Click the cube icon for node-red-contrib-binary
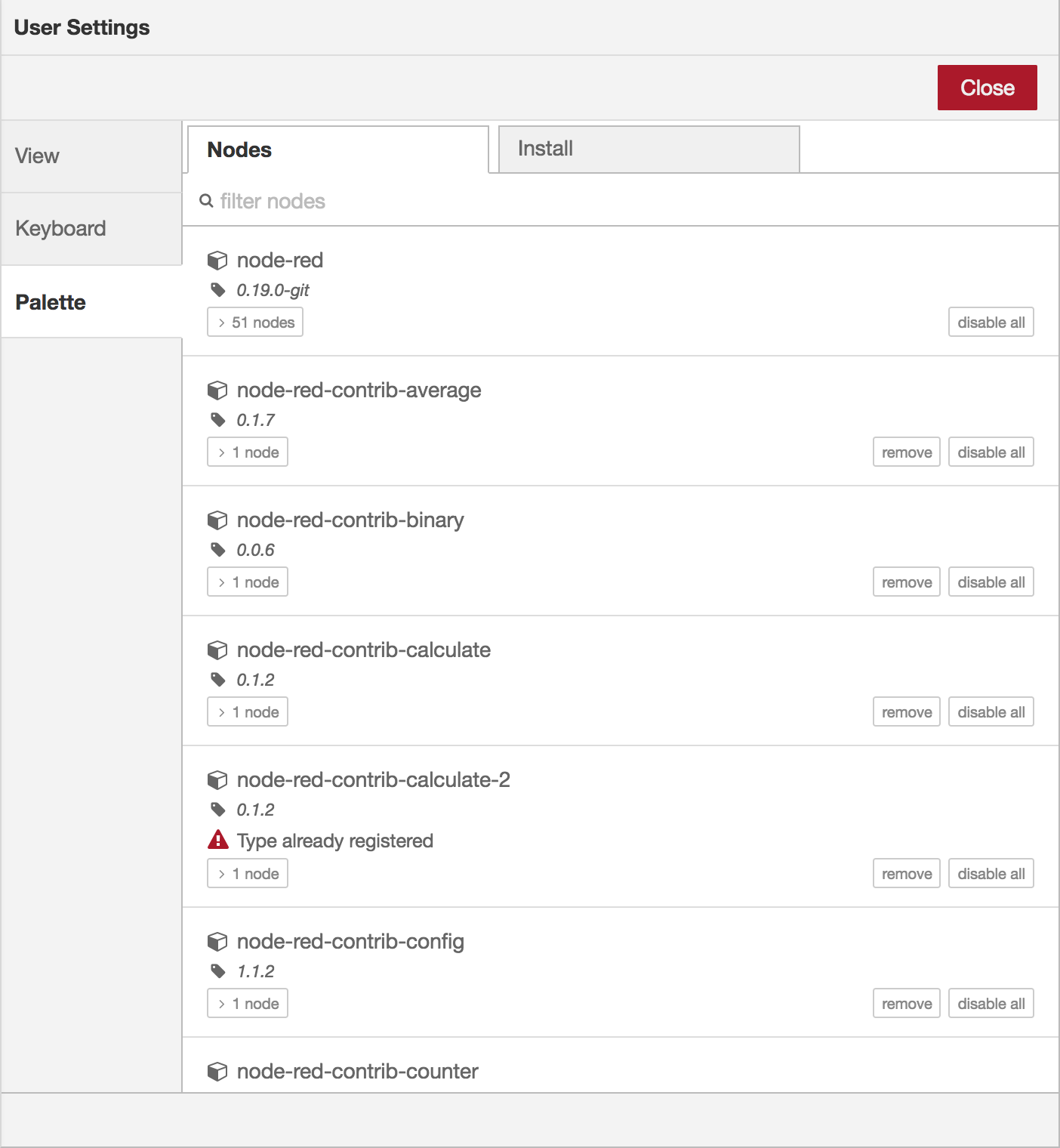 (218, 520)
